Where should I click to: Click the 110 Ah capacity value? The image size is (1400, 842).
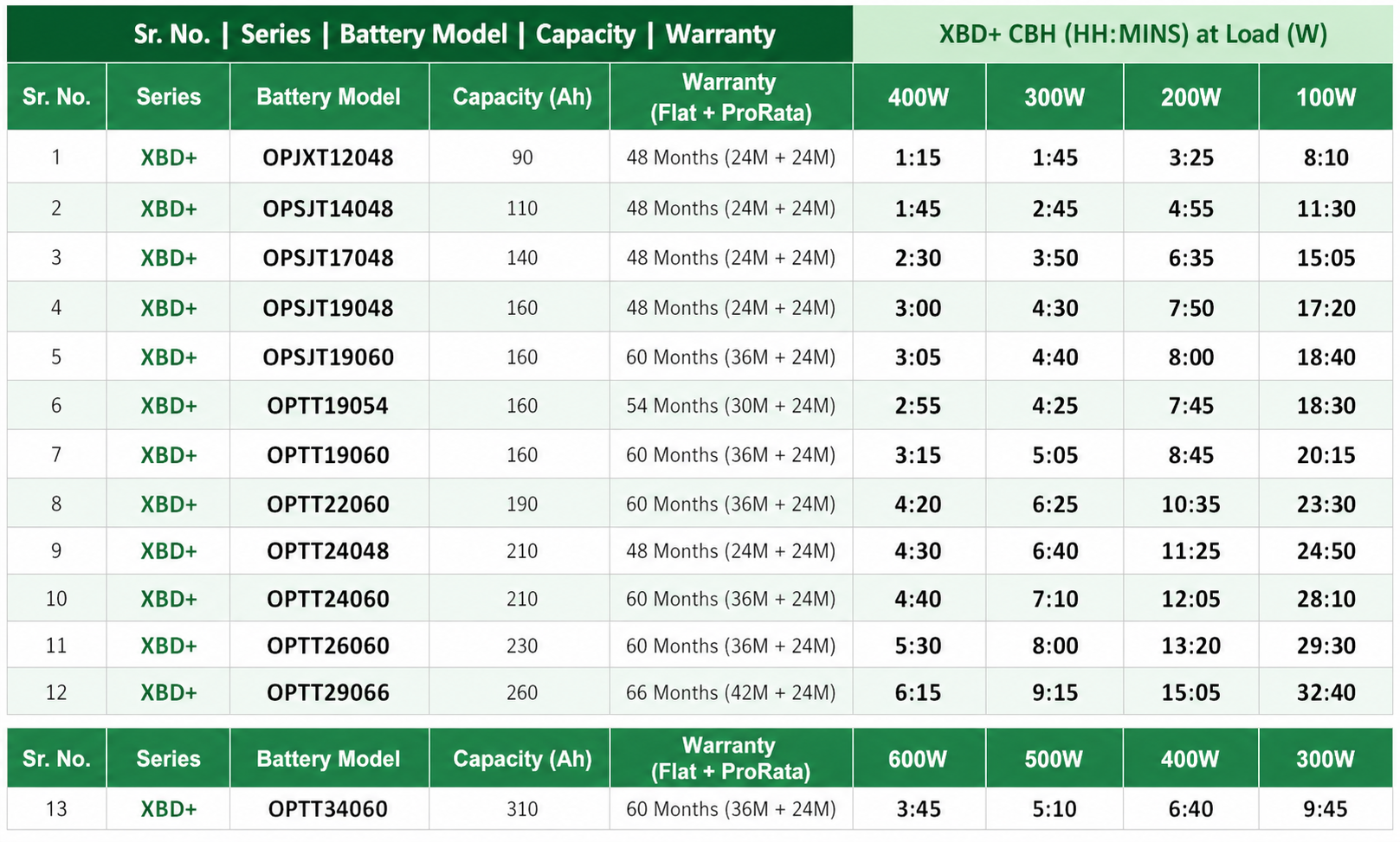pyautogui.click(x=522, y=209)
